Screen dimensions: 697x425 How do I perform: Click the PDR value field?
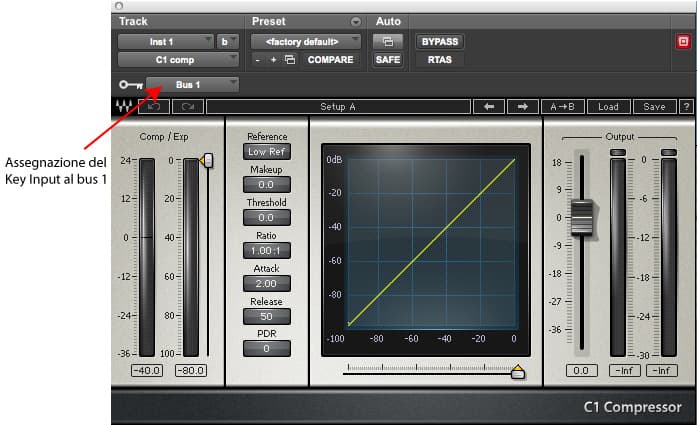click(267, 349)
